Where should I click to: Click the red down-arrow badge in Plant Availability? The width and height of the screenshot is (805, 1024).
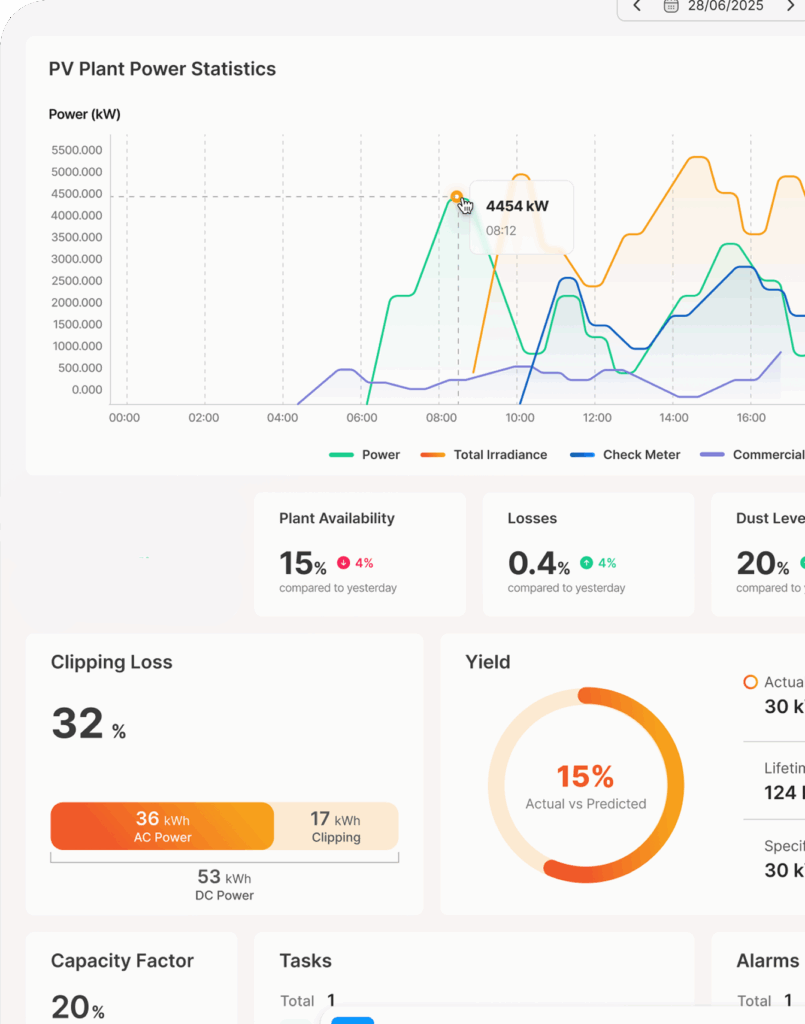(x=343, y=563)
